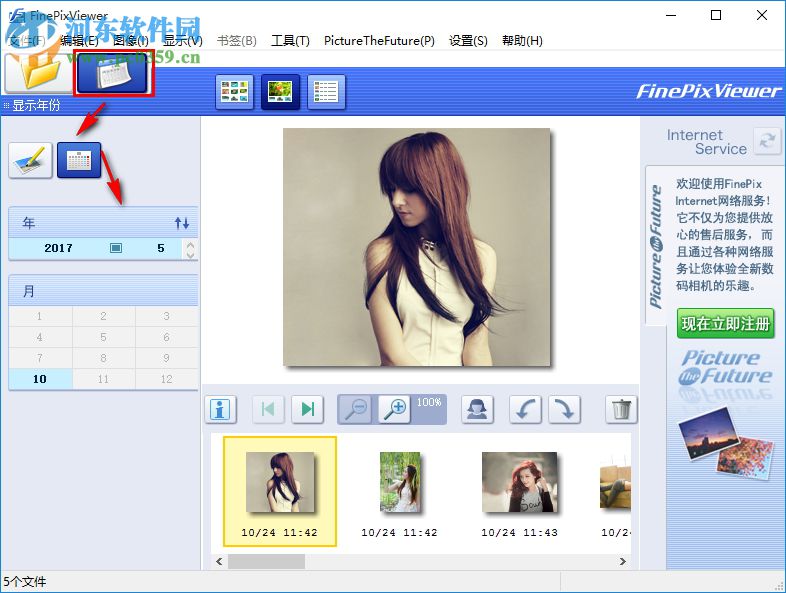Rotate image counterclockwise
786x593 pixels.
(x=525, y=410)
